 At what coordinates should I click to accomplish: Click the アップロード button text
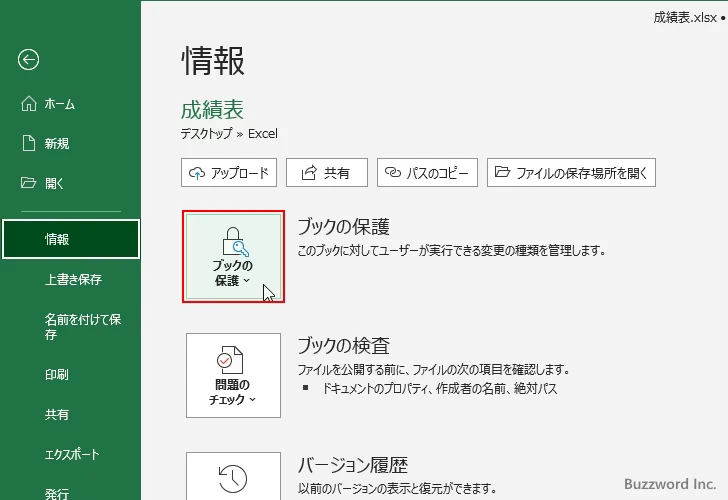pyautogui.click(x=240, y=173)
